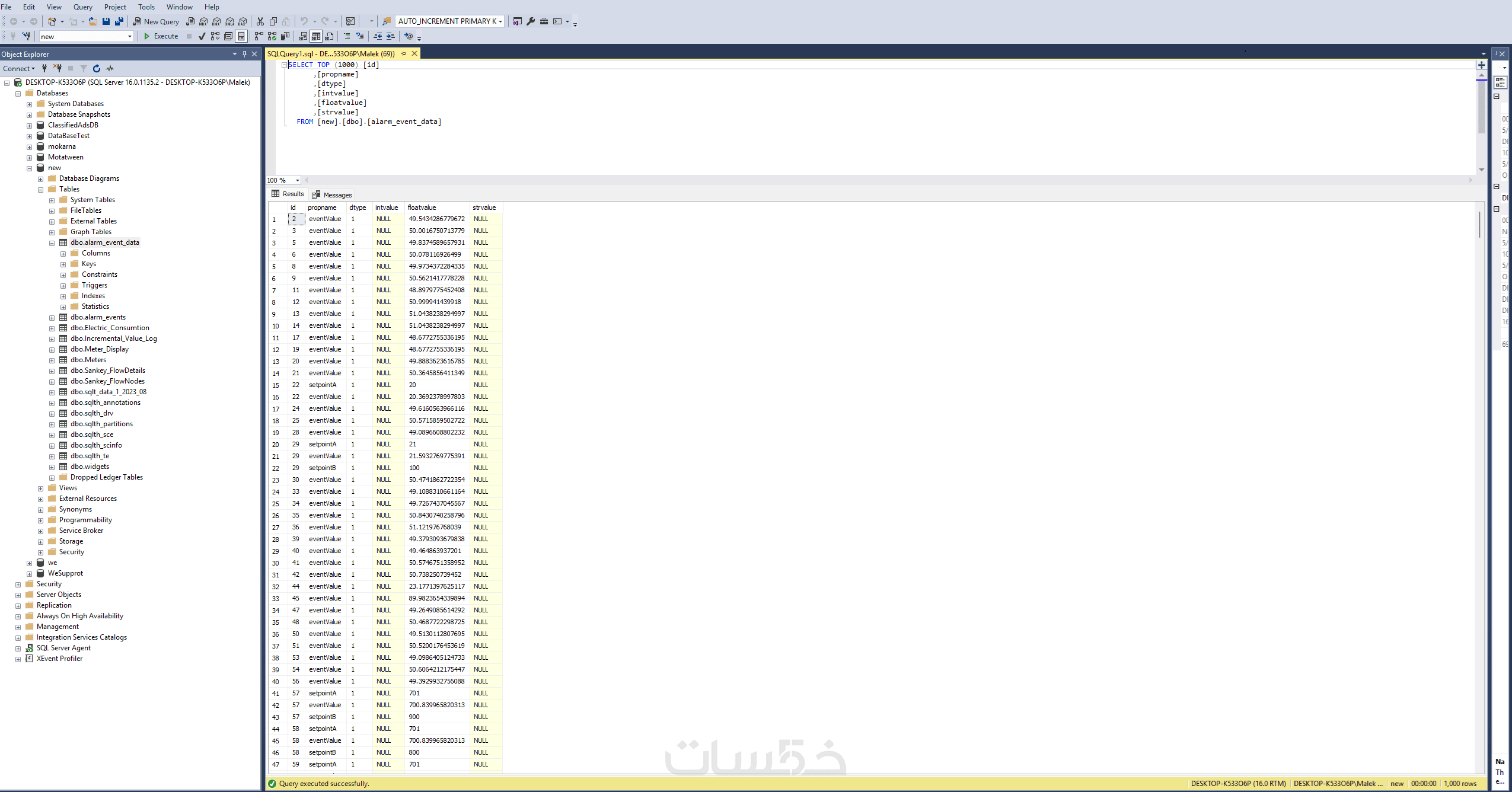Click the Properties wrench icon

(531, 21)
